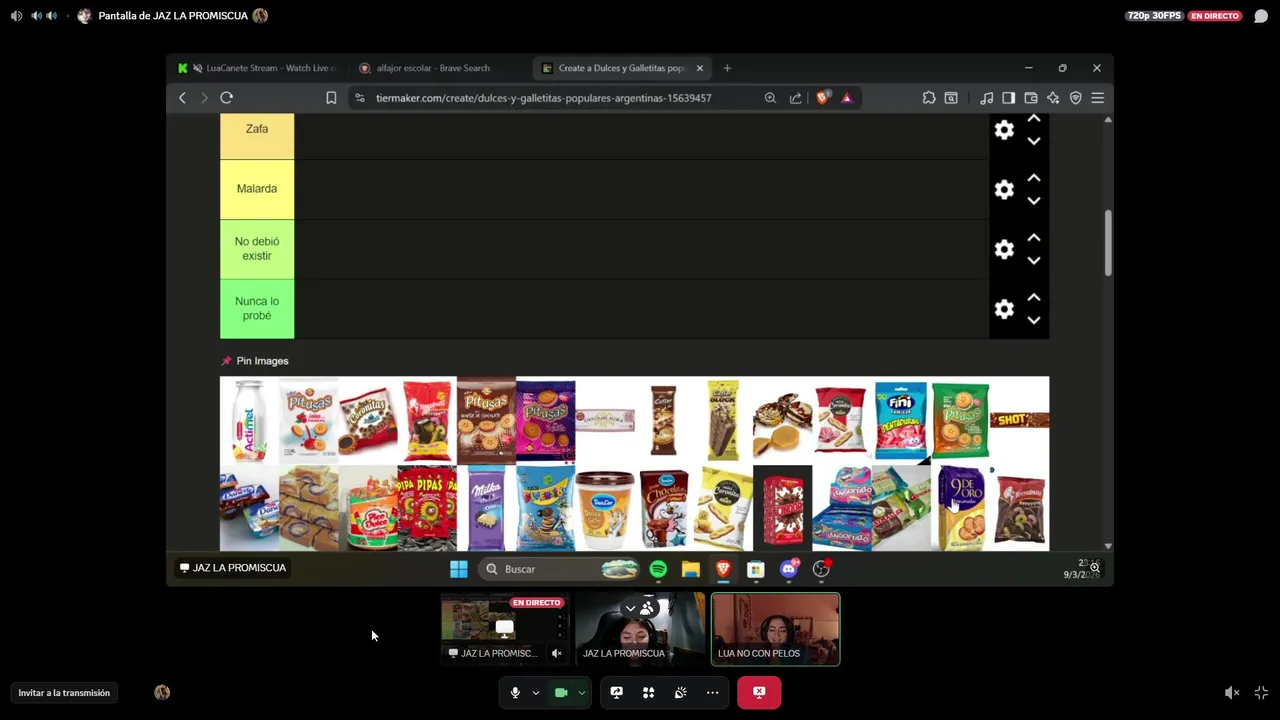Pick the Actimel bottle image

(249, 421)
